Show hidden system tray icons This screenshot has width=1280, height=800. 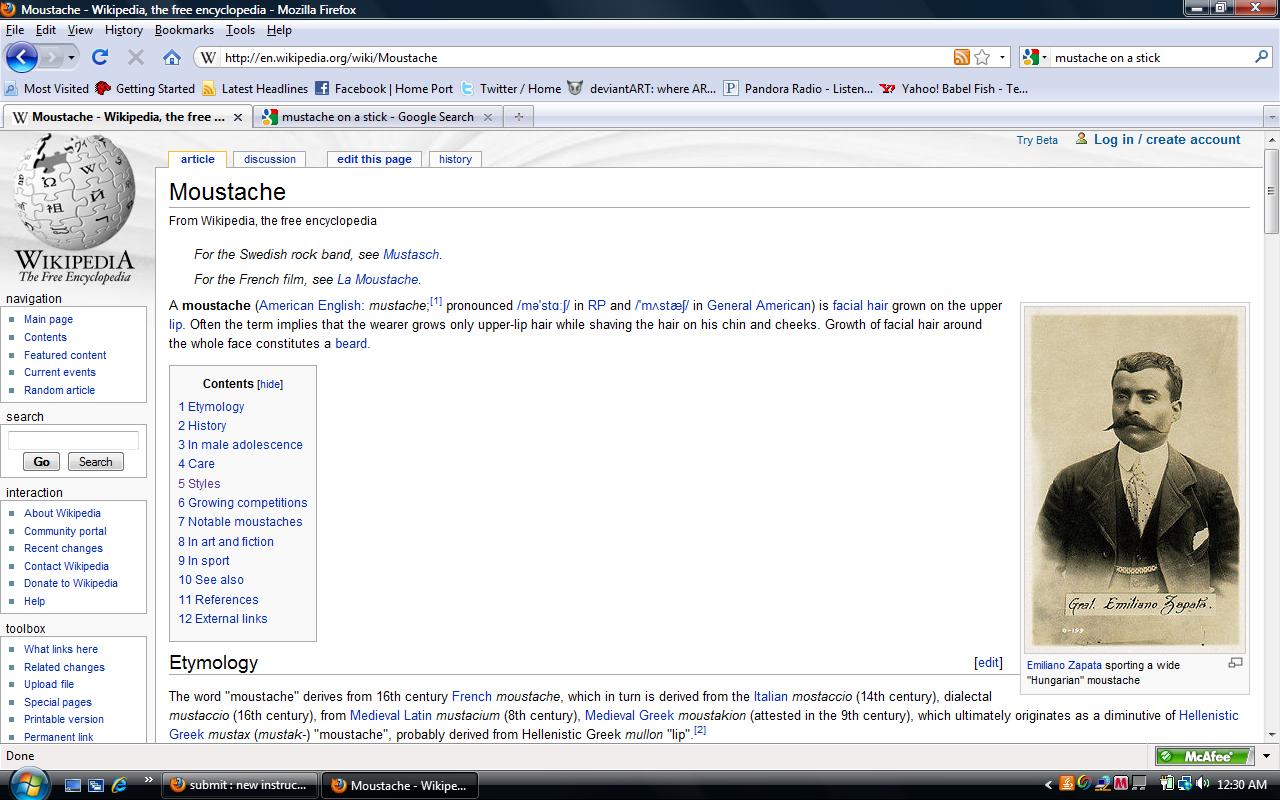pyautogui.click(x=1048, y=785)
